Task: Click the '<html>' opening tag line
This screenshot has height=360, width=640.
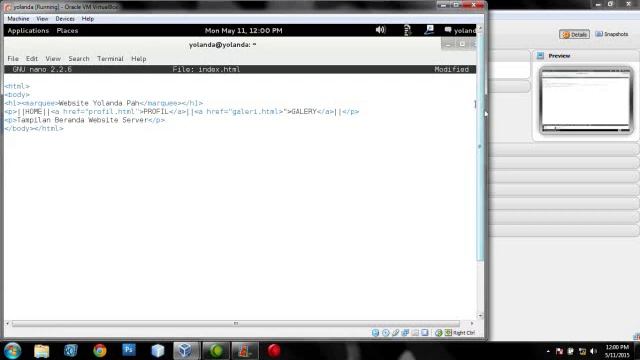Action: pyautogui.click(x=17, y=87)
